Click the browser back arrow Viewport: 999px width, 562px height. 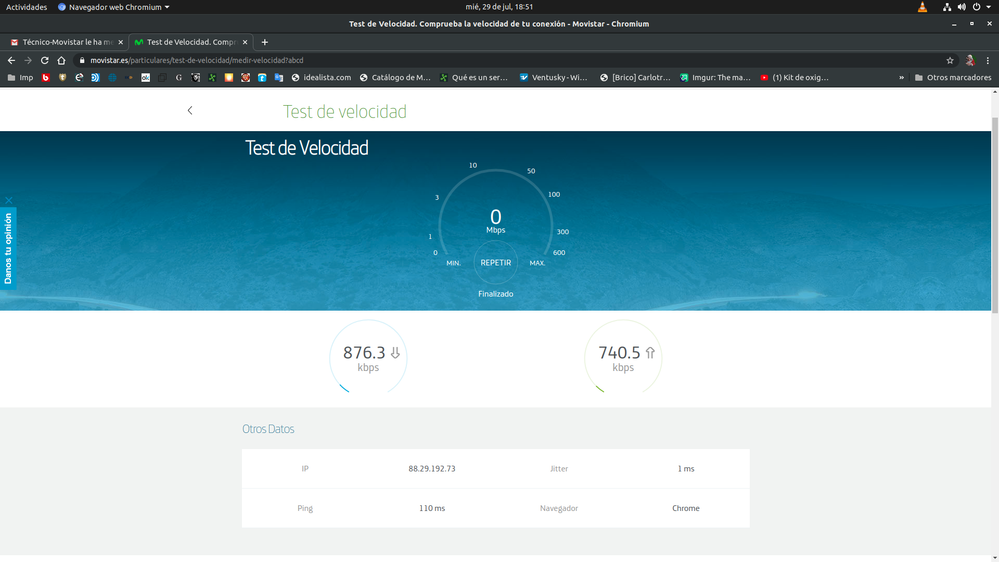(11, 60)
